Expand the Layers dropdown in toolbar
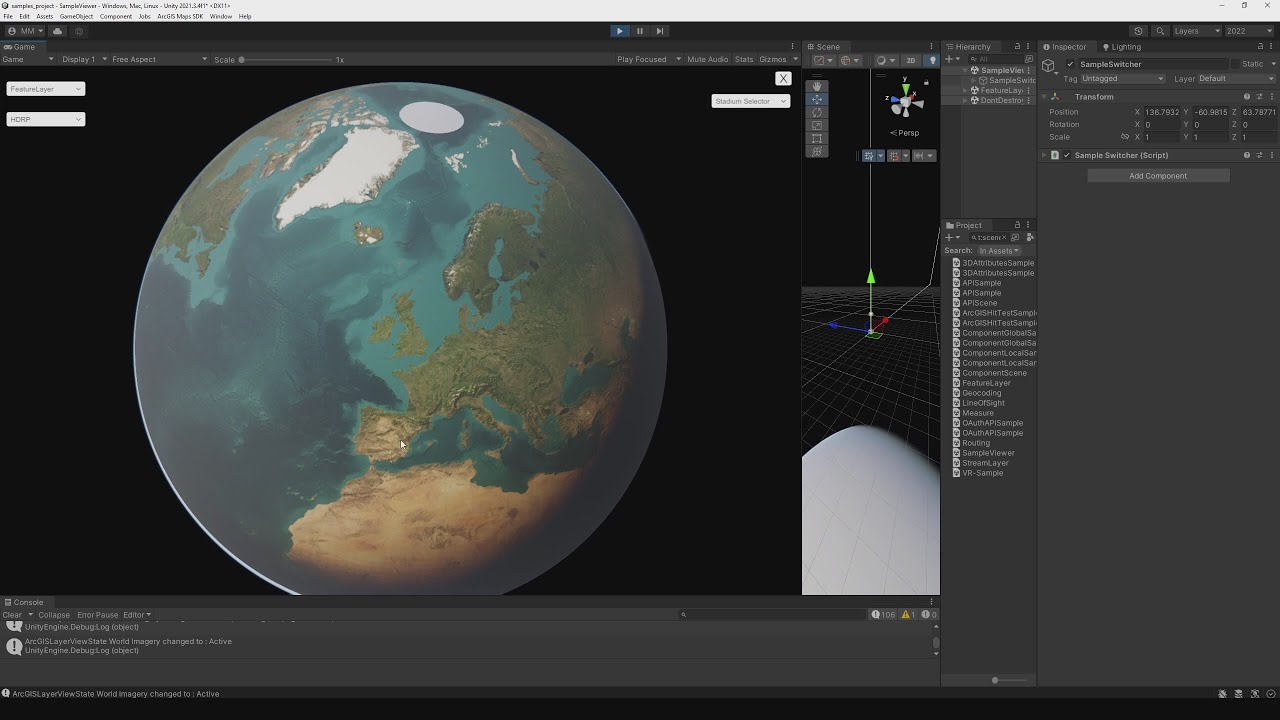This screenshot has width=1280, height=720. (1196, 31)
